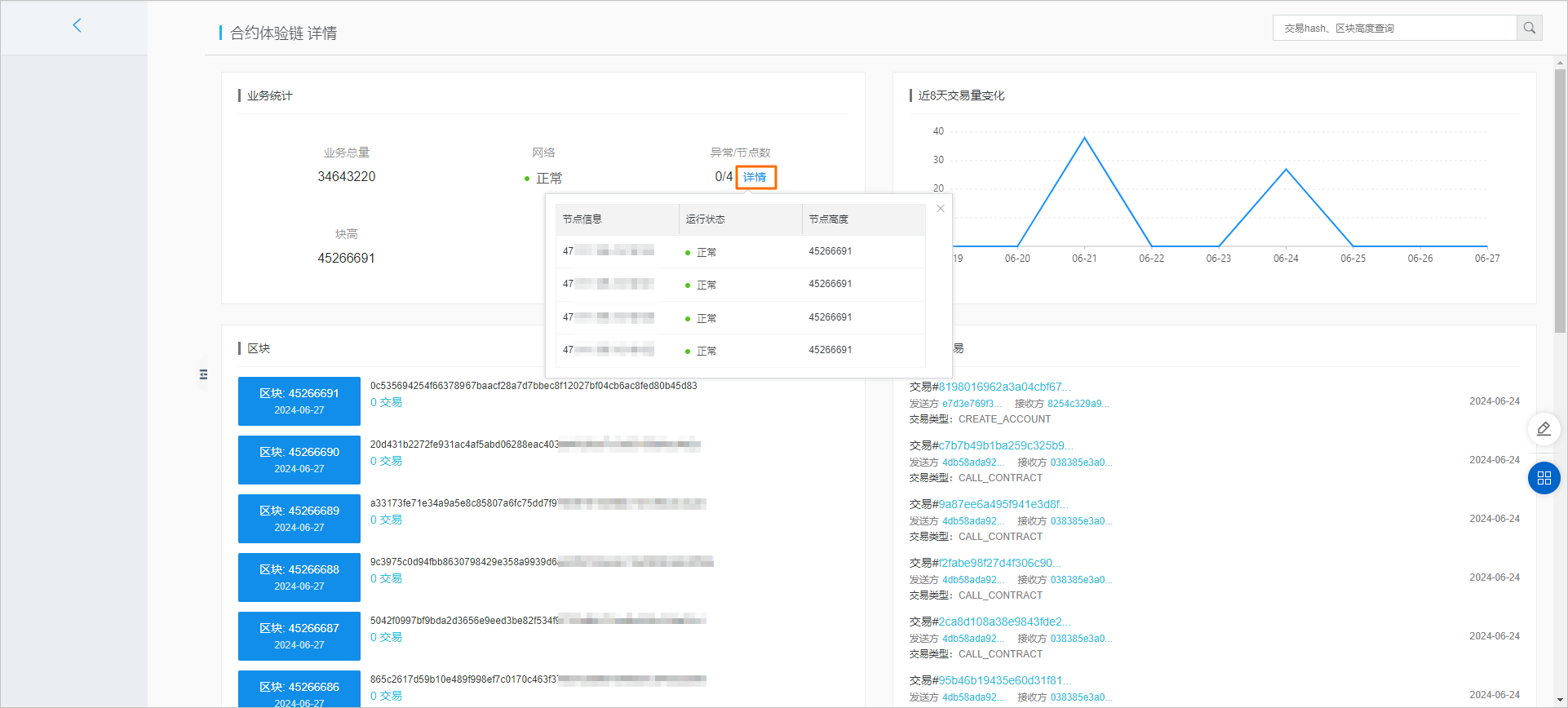1568x708 pixels.
Task: Open block 区块: 45266689
Action: click(299, 519)
